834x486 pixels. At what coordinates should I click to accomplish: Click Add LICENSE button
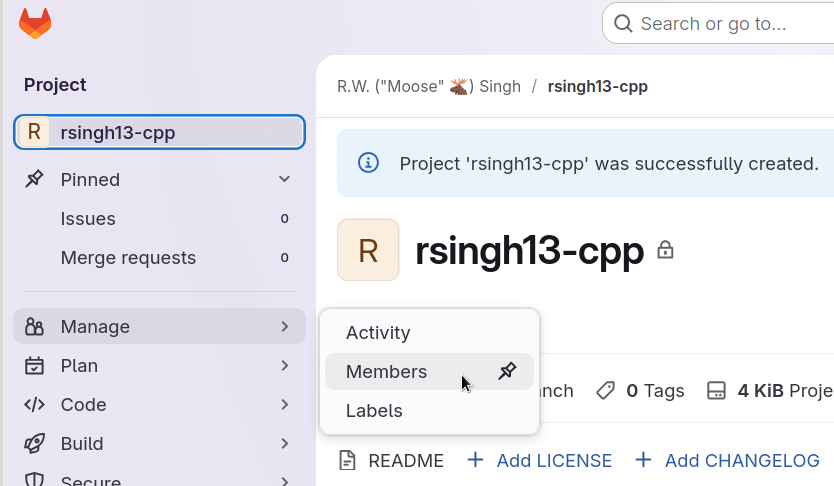(x=539, y=460)
